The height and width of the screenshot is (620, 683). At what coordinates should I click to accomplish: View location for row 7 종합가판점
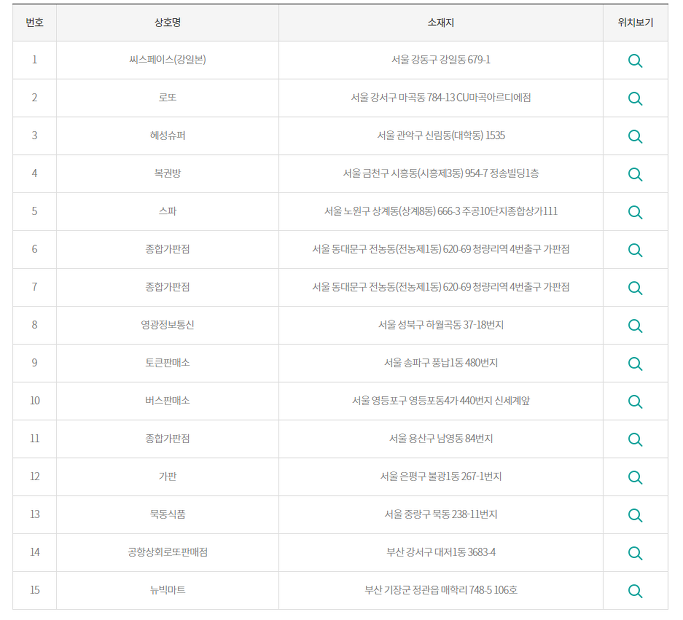(635, 288)
